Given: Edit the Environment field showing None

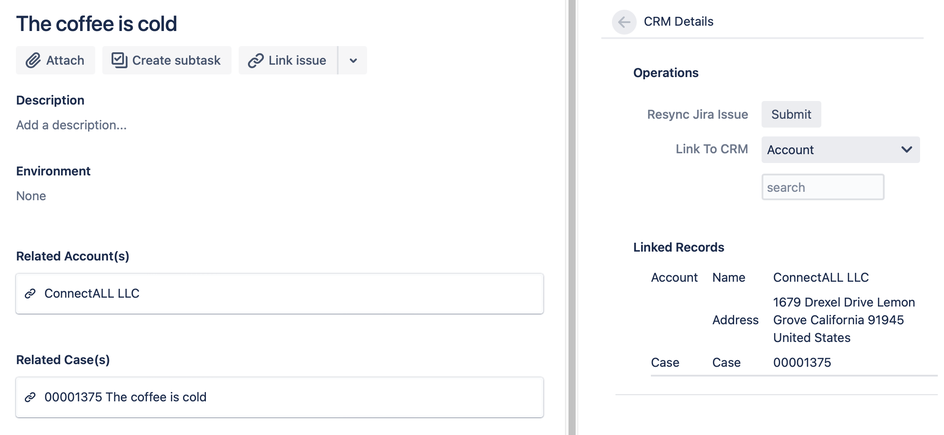Looking at the screenshot, I should pos(31,196).
